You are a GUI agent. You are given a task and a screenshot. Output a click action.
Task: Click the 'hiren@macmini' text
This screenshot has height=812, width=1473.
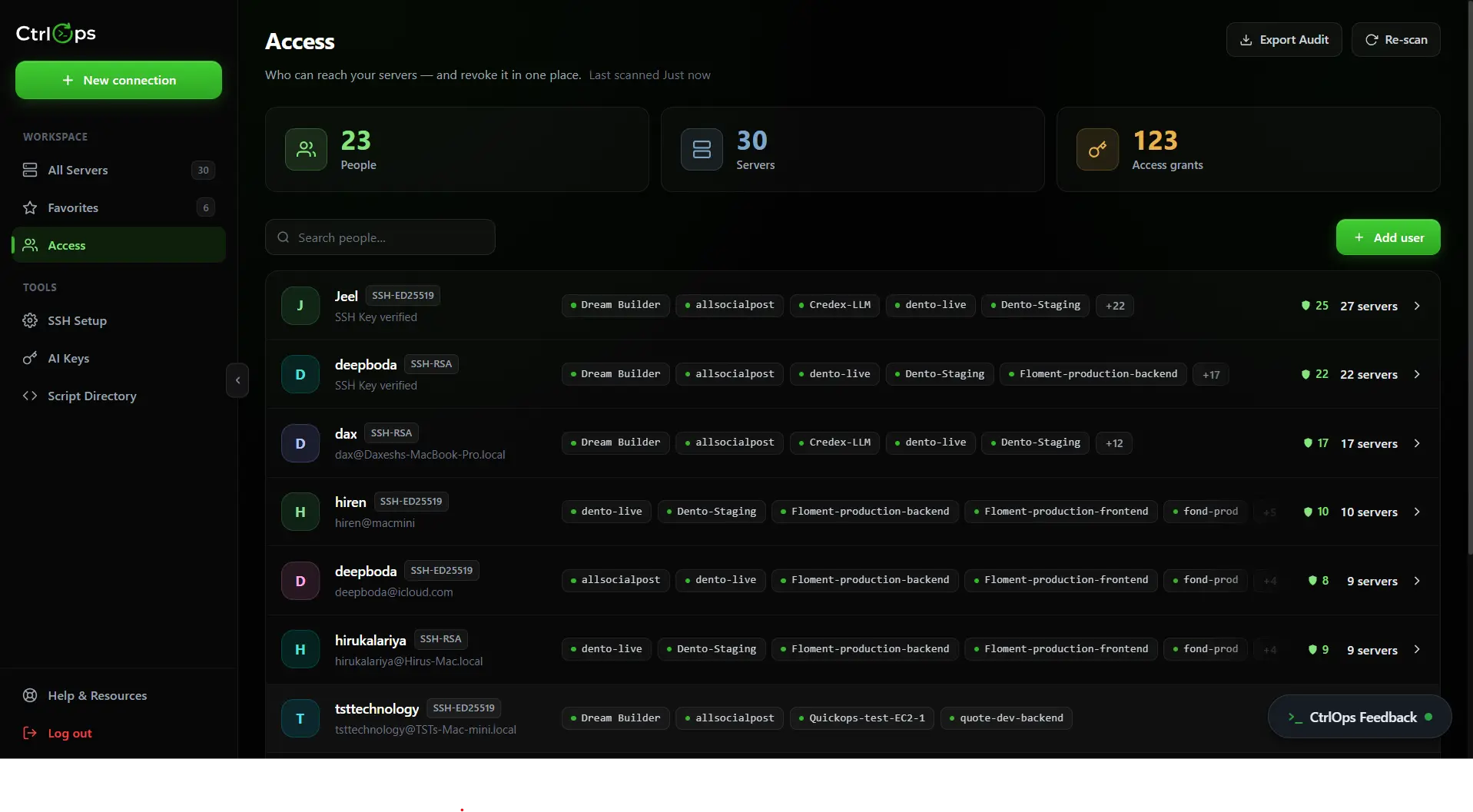coord(375,523)
